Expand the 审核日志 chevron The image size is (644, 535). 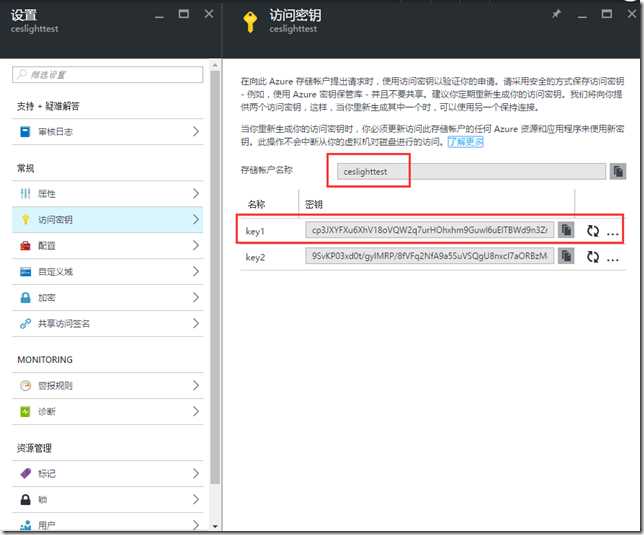coord(196,131)
